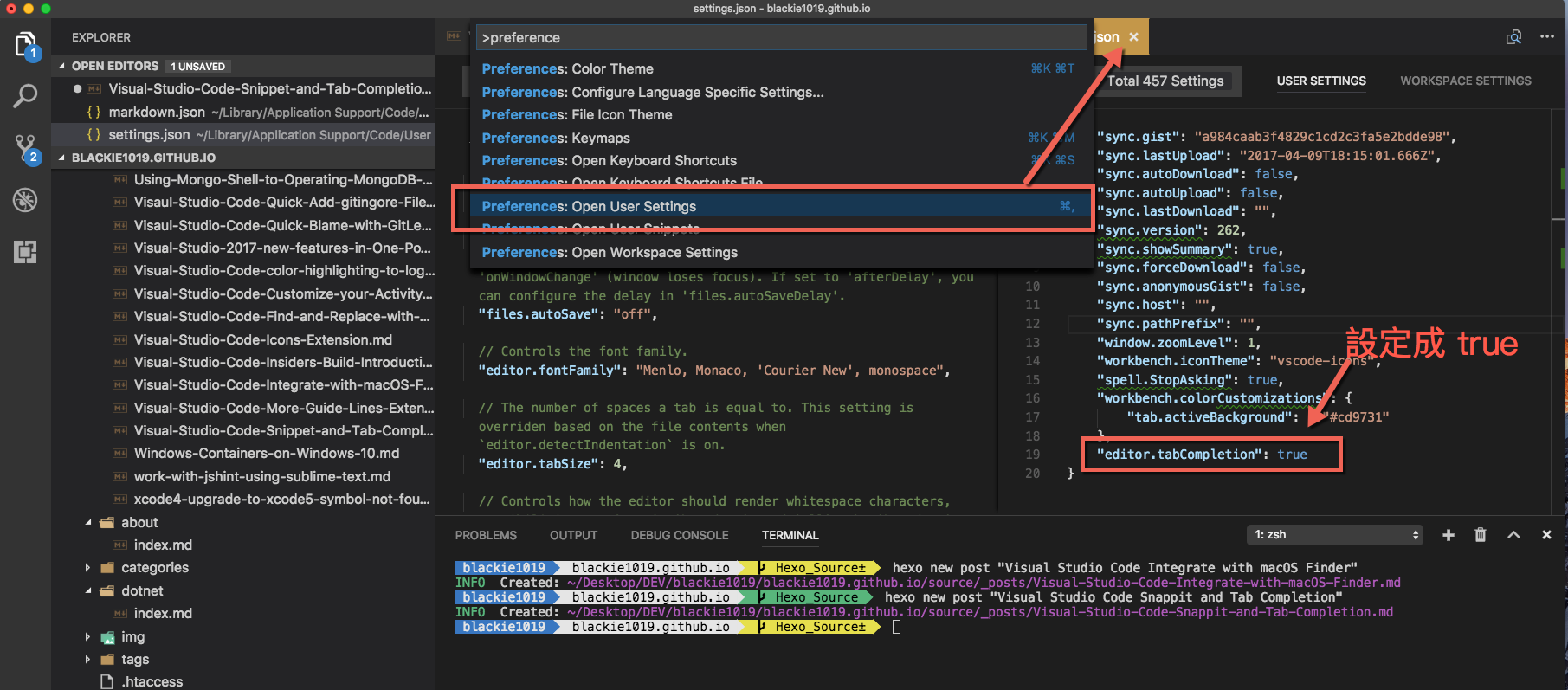The image size is (1568, 690).
Task: Kill terminal with trash icon
Action: pyautogui.click(x=1481, y=535)
